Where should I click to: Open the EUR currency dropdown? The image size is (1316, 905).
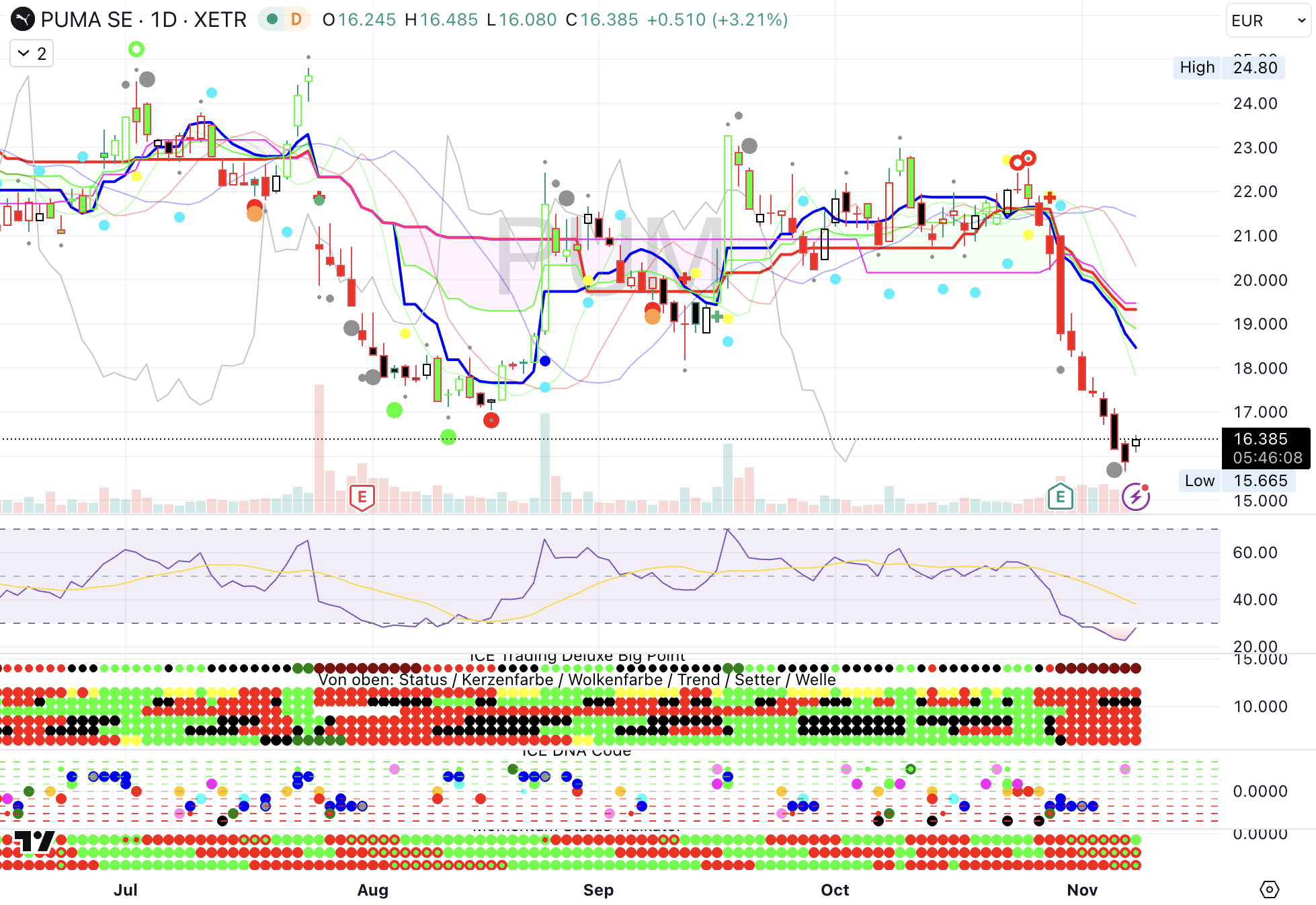point(1268,20)
